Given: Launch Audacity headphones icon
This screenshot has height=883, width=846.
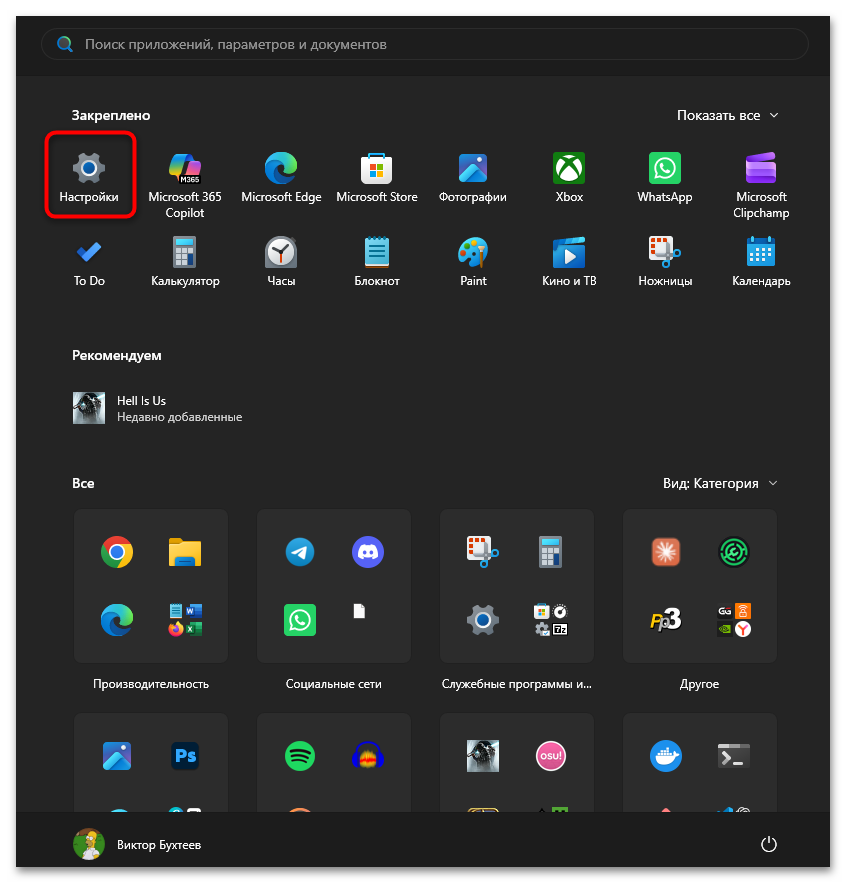Looking at the screenshot, I should 368,756.
